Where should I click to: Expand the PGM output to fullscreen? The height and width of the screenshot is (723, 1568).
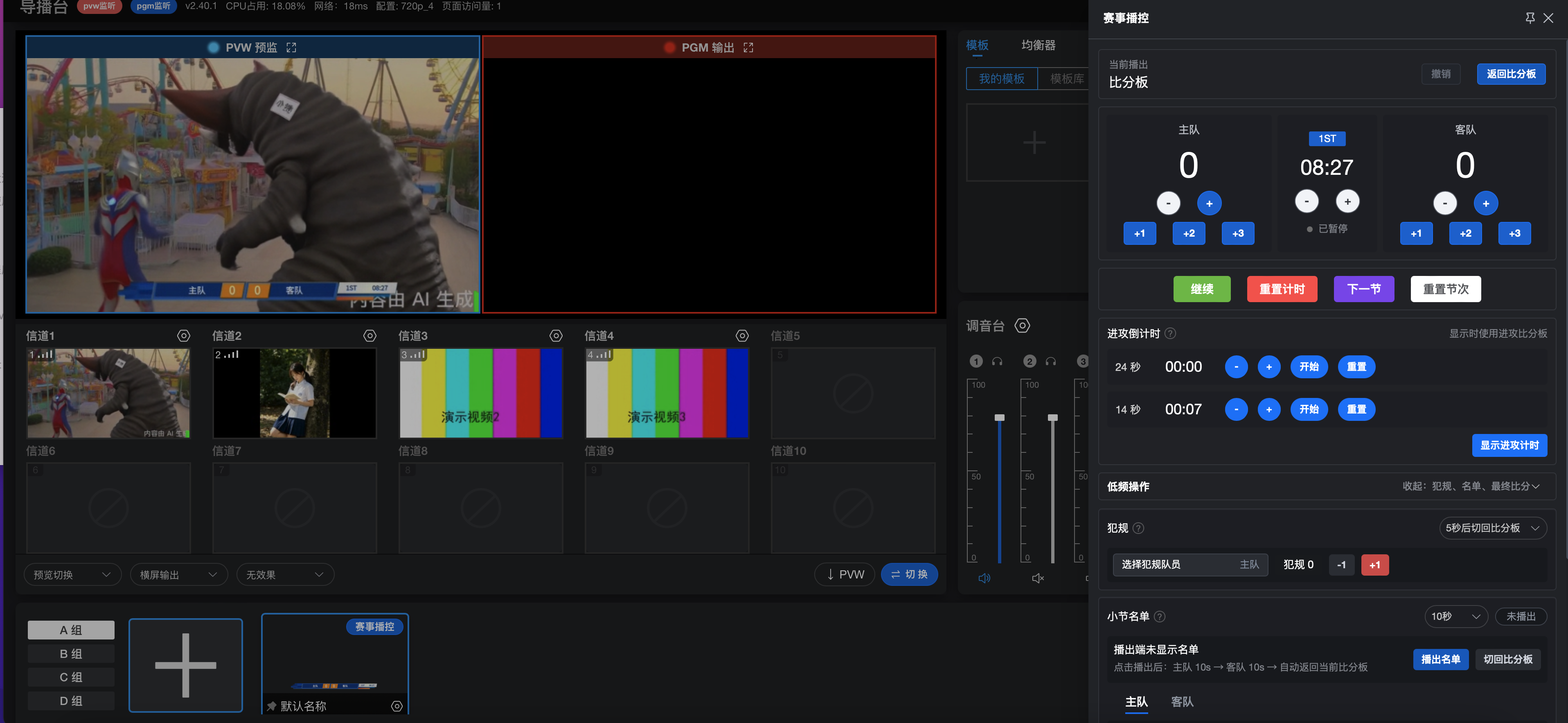pyautogui.click(x=748, y=47)
